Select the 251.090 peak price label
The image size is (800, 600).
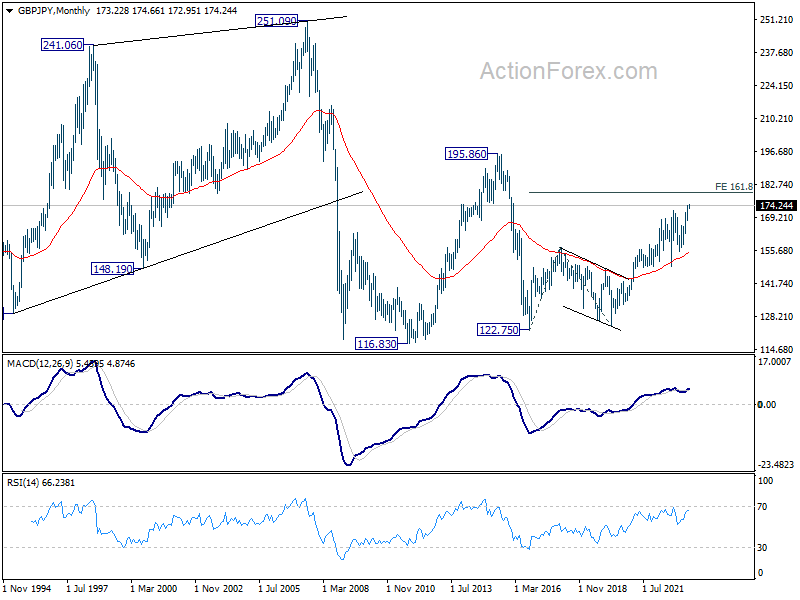click(276, 21)
